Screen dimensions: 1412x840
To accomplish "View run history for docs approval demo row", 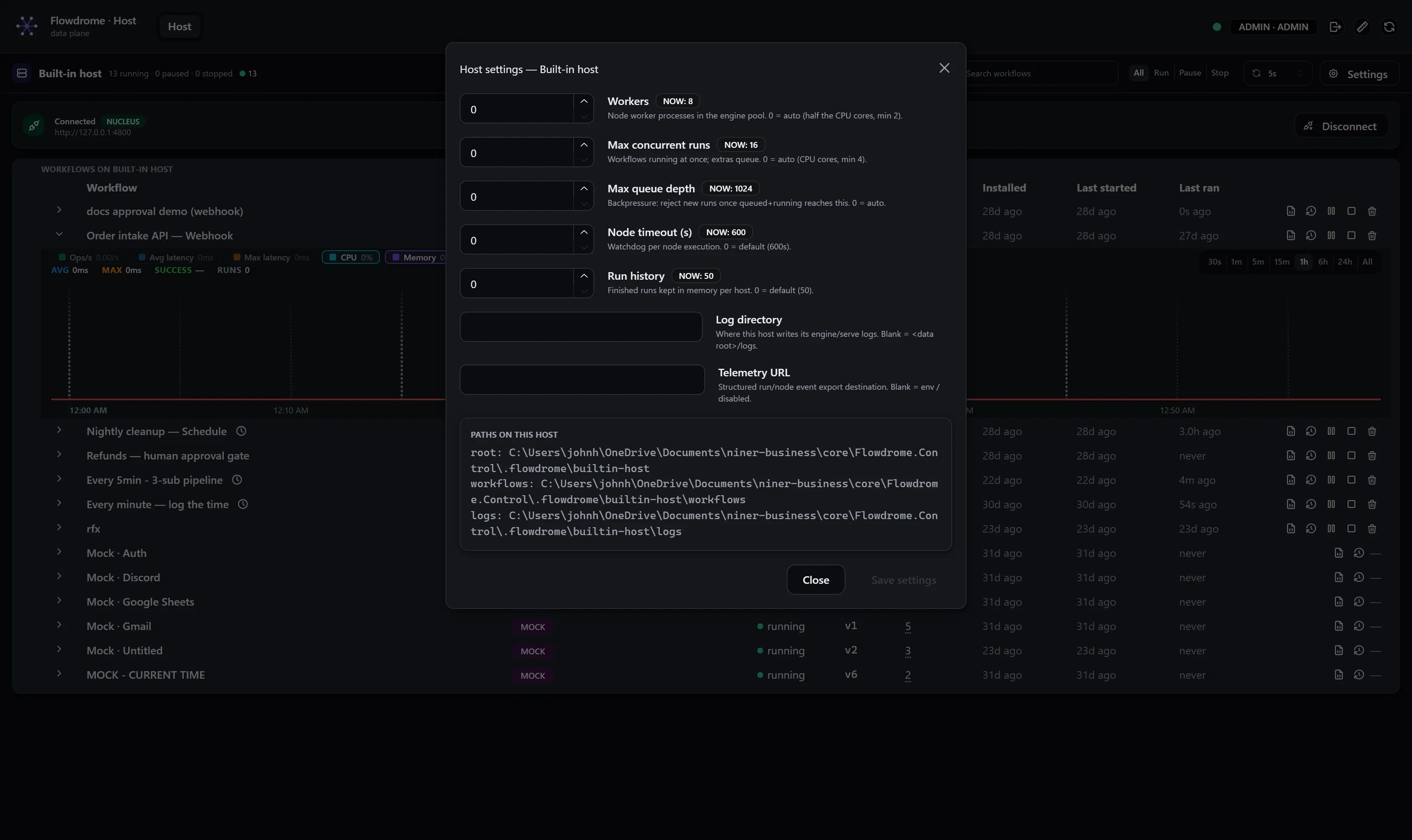I will point(1311,211).
